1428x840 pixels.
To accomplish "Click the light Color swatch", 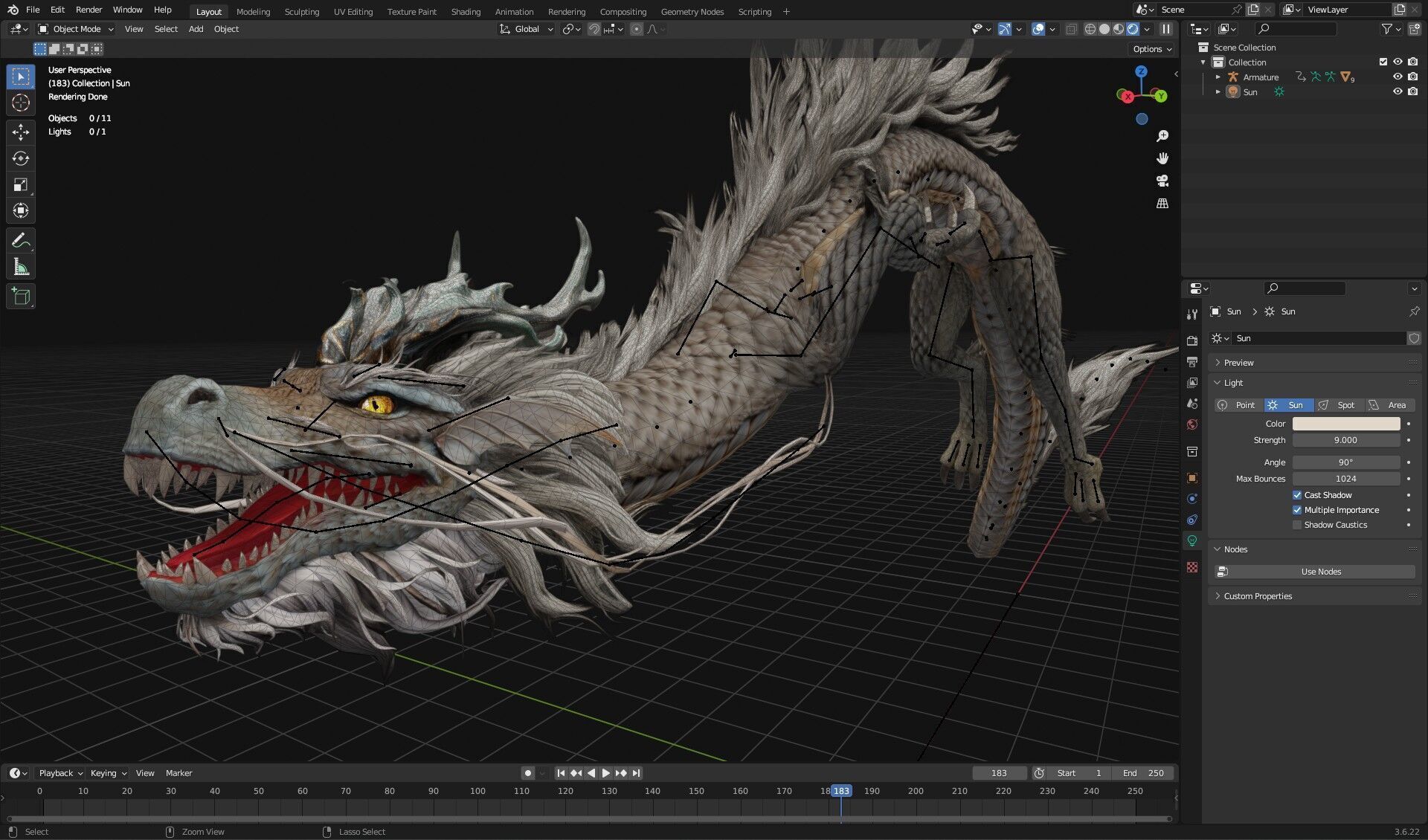I will point(1346,424).
